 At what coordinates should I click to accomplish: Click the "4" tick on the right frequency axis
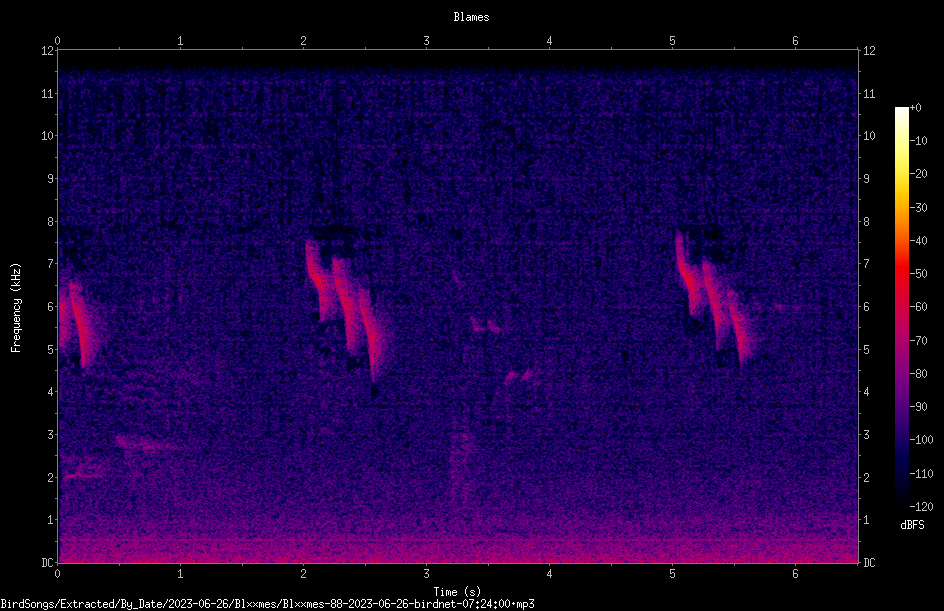pyautogui.click(x=866, y=392)
